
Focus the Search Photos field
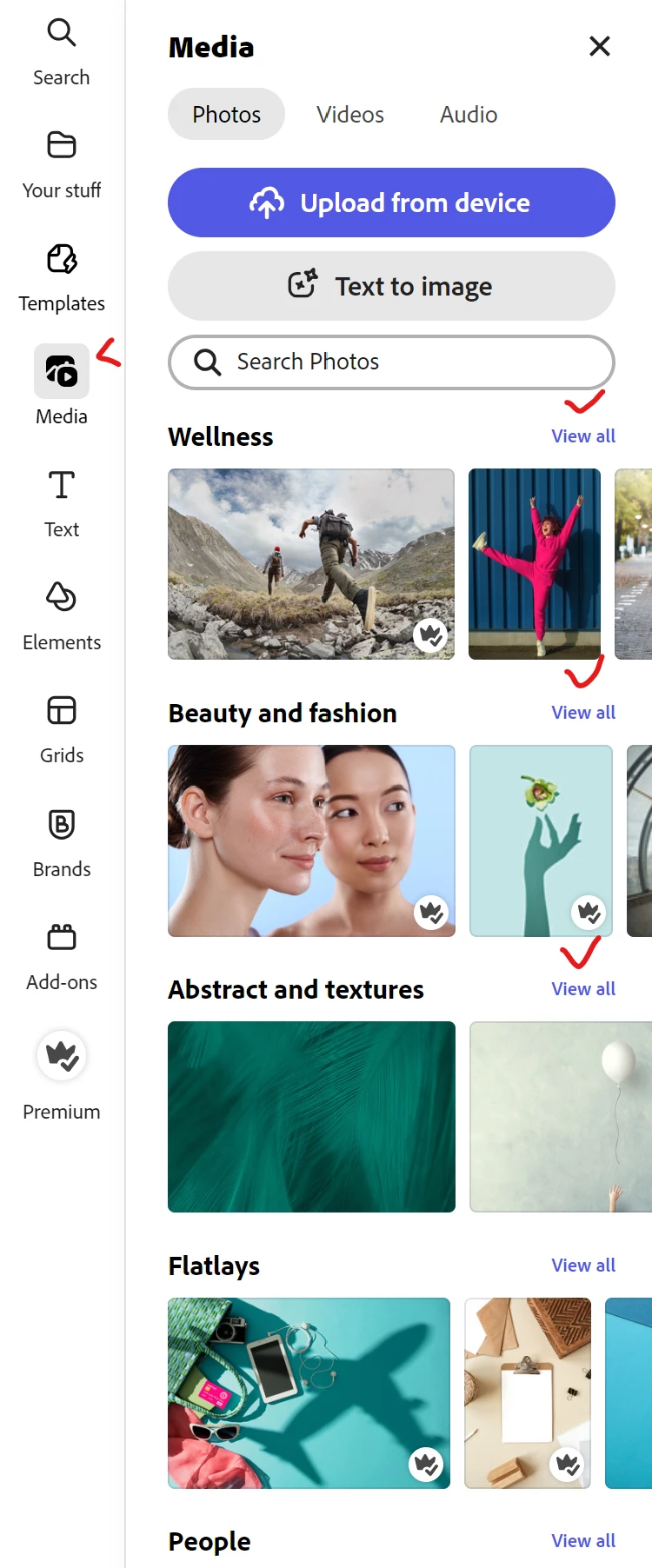[391, 362]
